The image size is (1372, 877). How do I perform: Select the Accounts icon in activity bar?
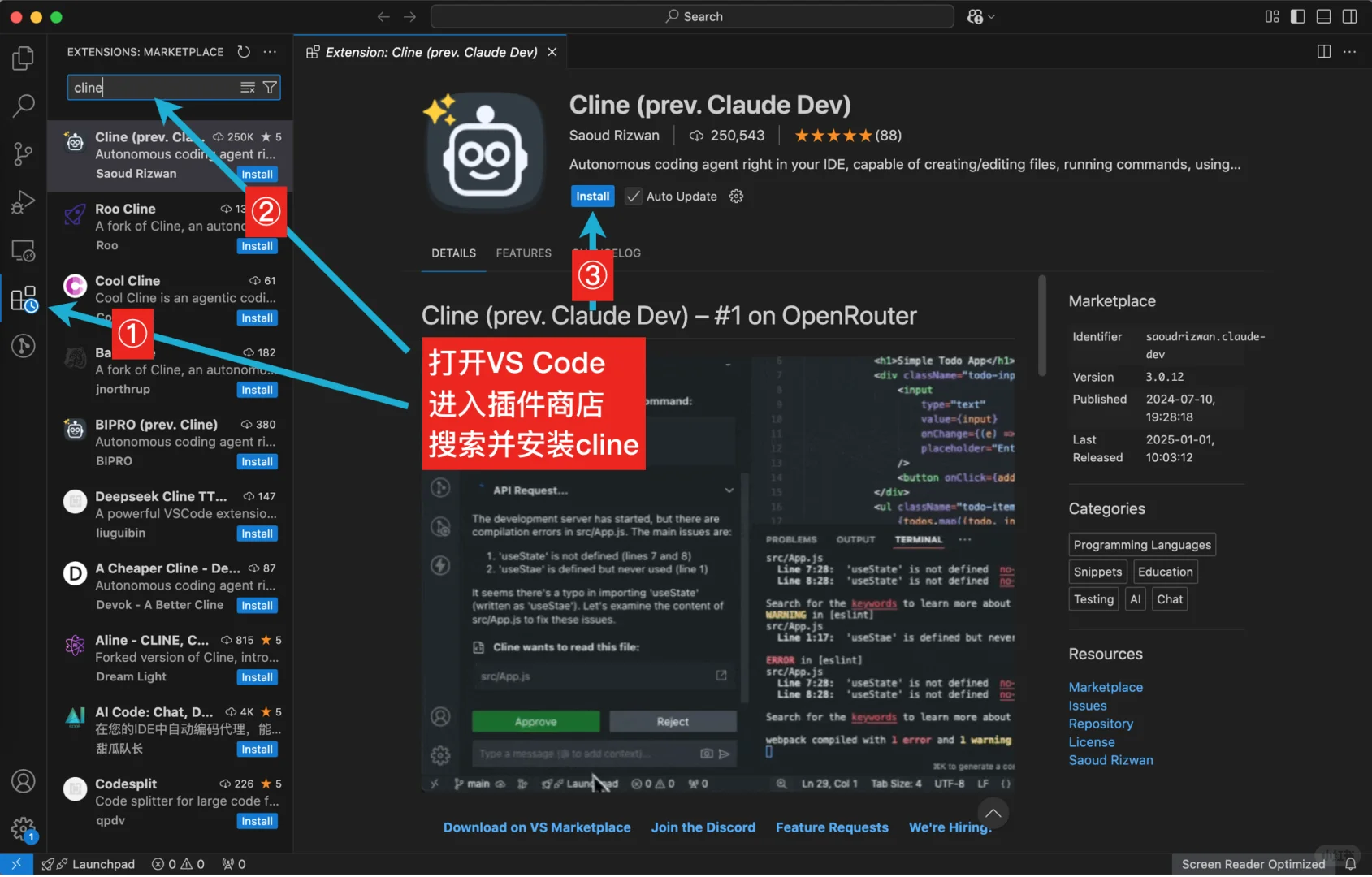[x=23, y=781]
